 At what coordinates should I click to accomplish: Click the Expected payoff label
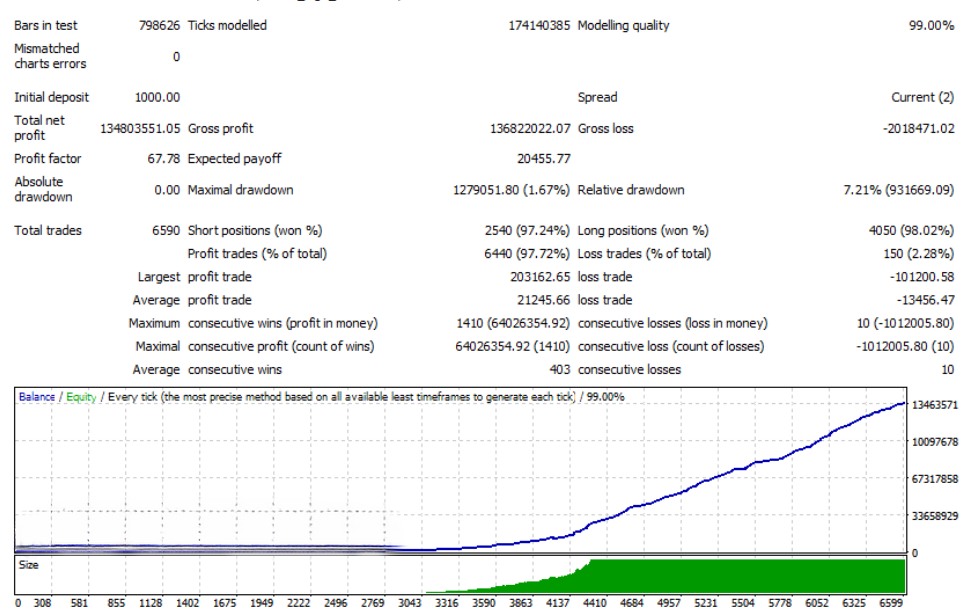[234, 159]
